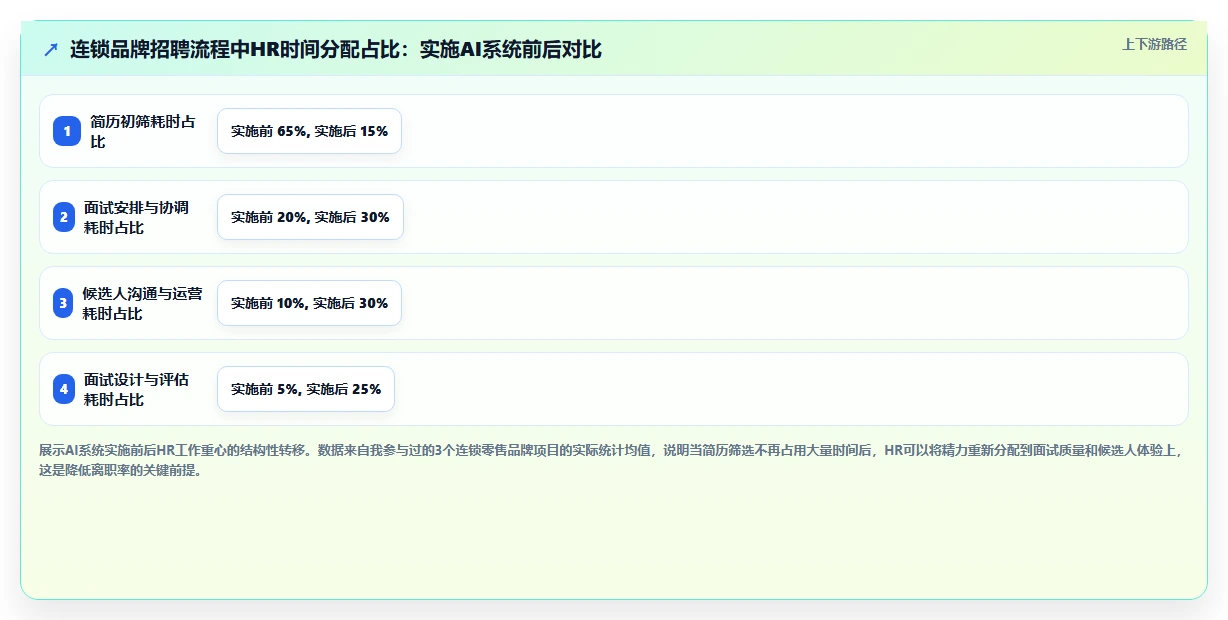Click the description paragraph starting 展示AI系统
This screenshot has height=620, width=1228.
click(x=613, y=460)
